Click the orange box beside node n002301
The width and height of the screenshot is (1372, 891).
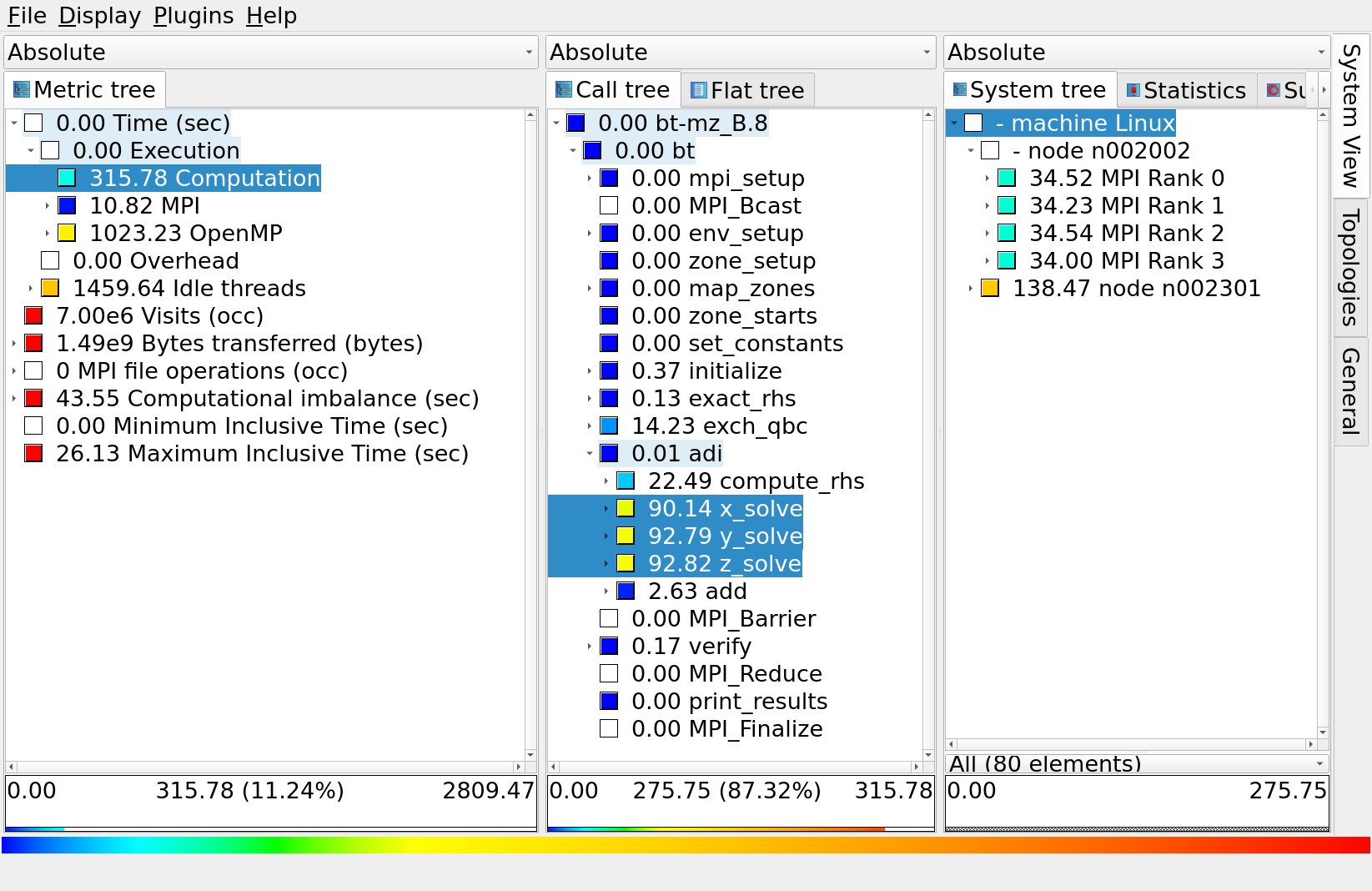pos(990,288)
